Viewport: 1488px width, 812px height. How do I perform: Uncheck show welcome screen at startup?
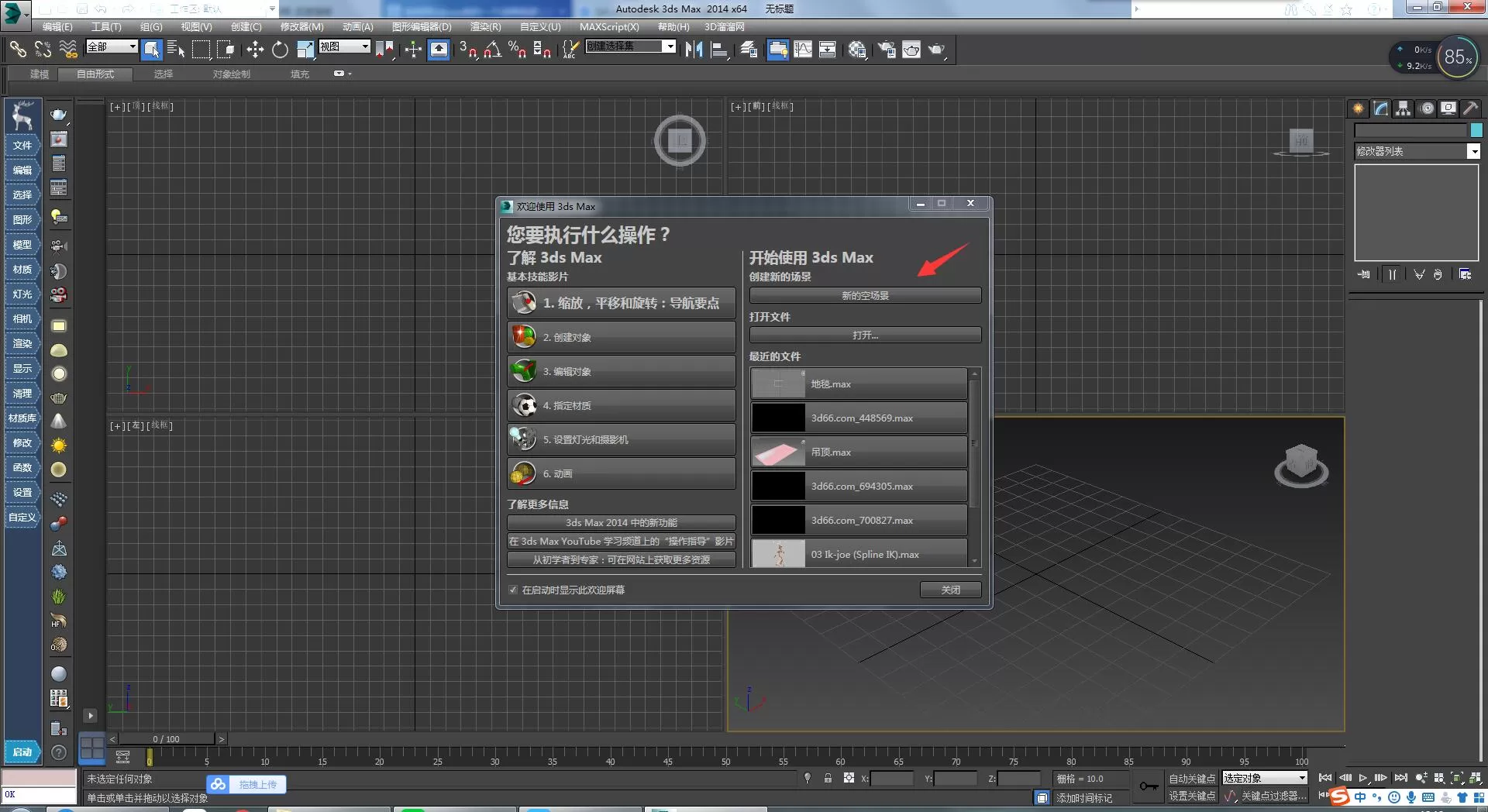513,590
